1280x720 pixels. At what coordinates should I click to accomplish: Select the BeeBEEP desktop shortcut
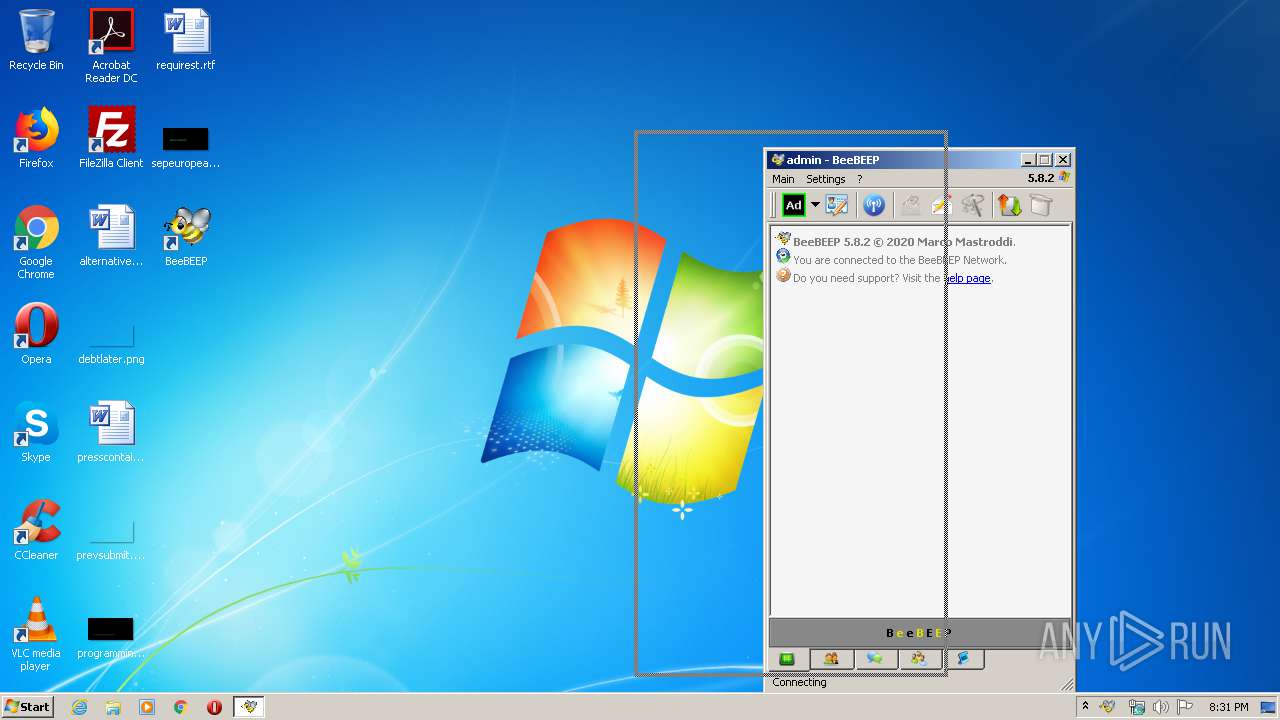tap(186, 236)
